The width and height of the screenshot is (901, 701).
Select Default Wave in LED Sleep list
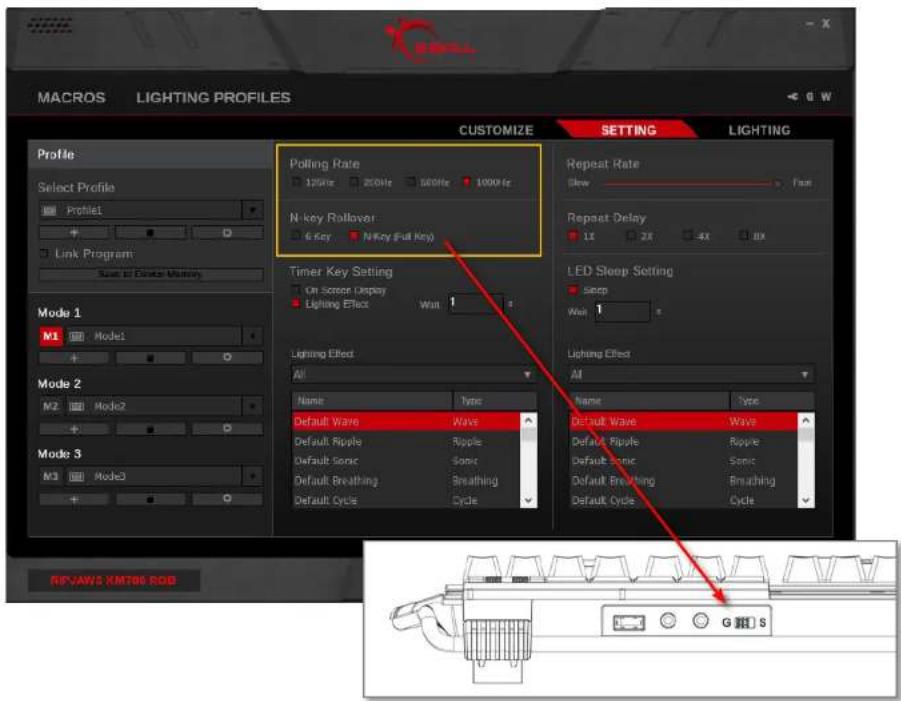coord(684,421)
